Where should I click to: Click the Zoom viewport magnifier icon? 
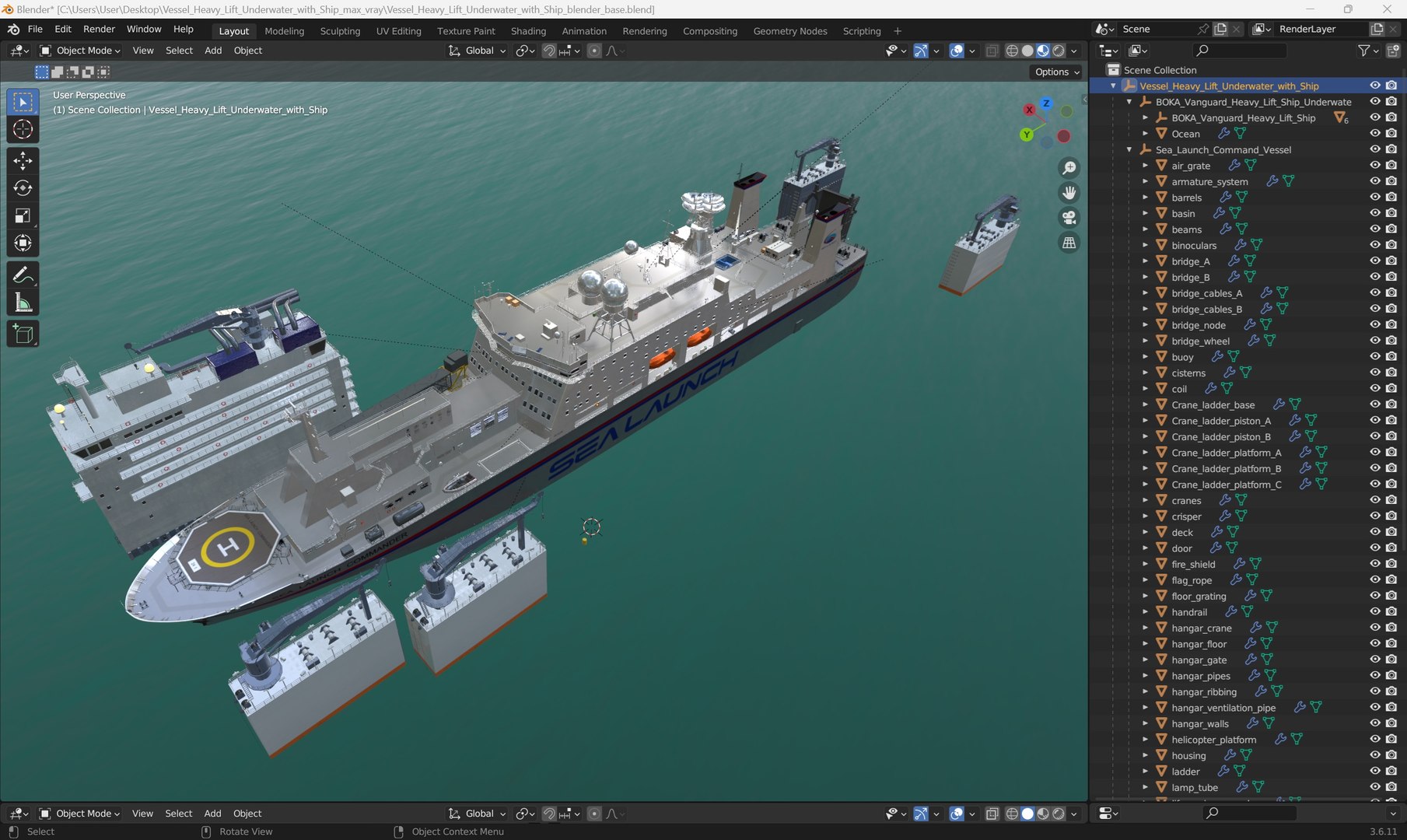1069,167
